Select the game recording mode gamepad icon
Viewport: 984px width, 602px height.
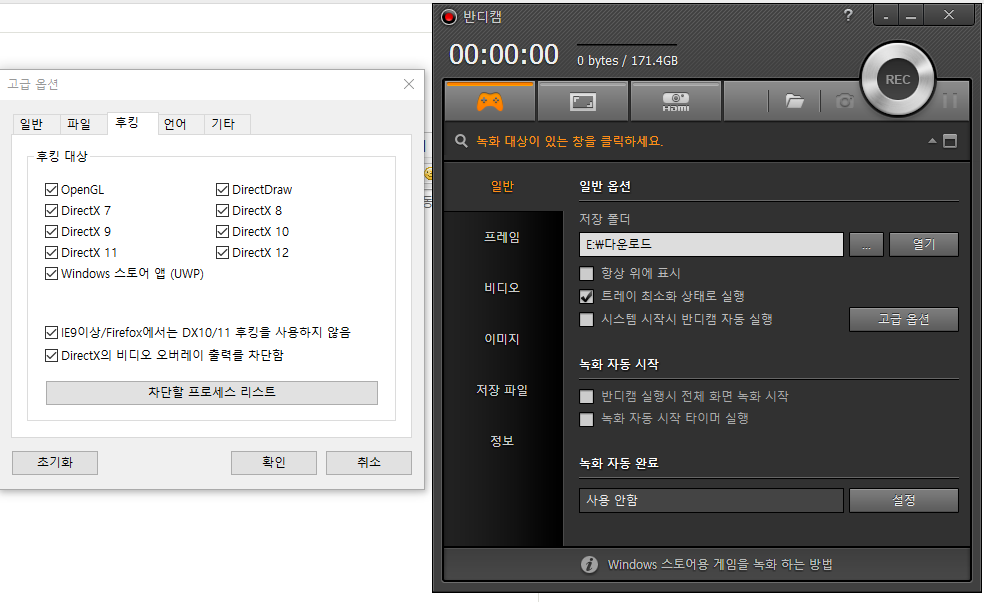click(489, 101)
